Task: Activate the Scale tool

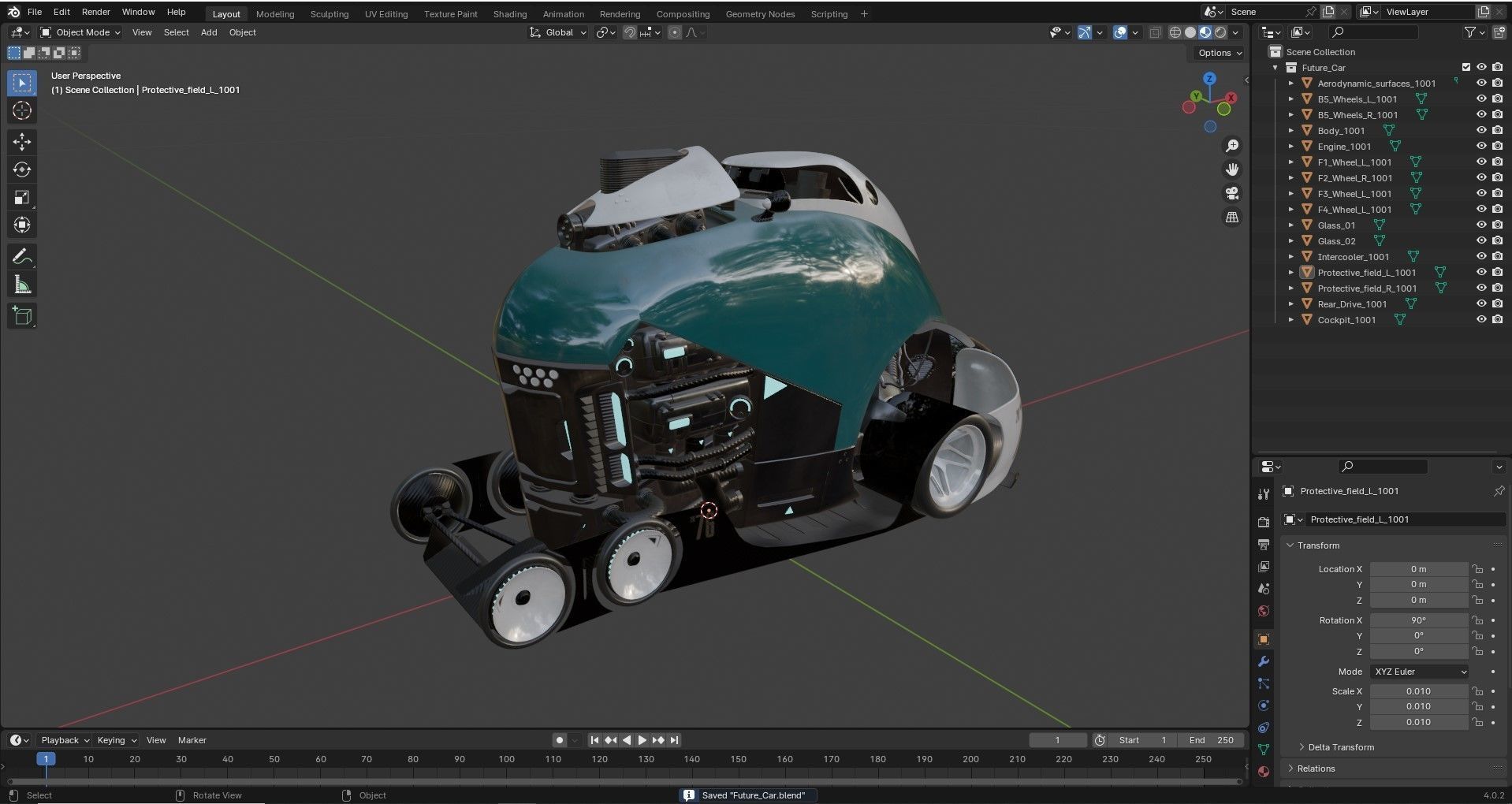Action: pyautogui.click(x=22, y=197)
